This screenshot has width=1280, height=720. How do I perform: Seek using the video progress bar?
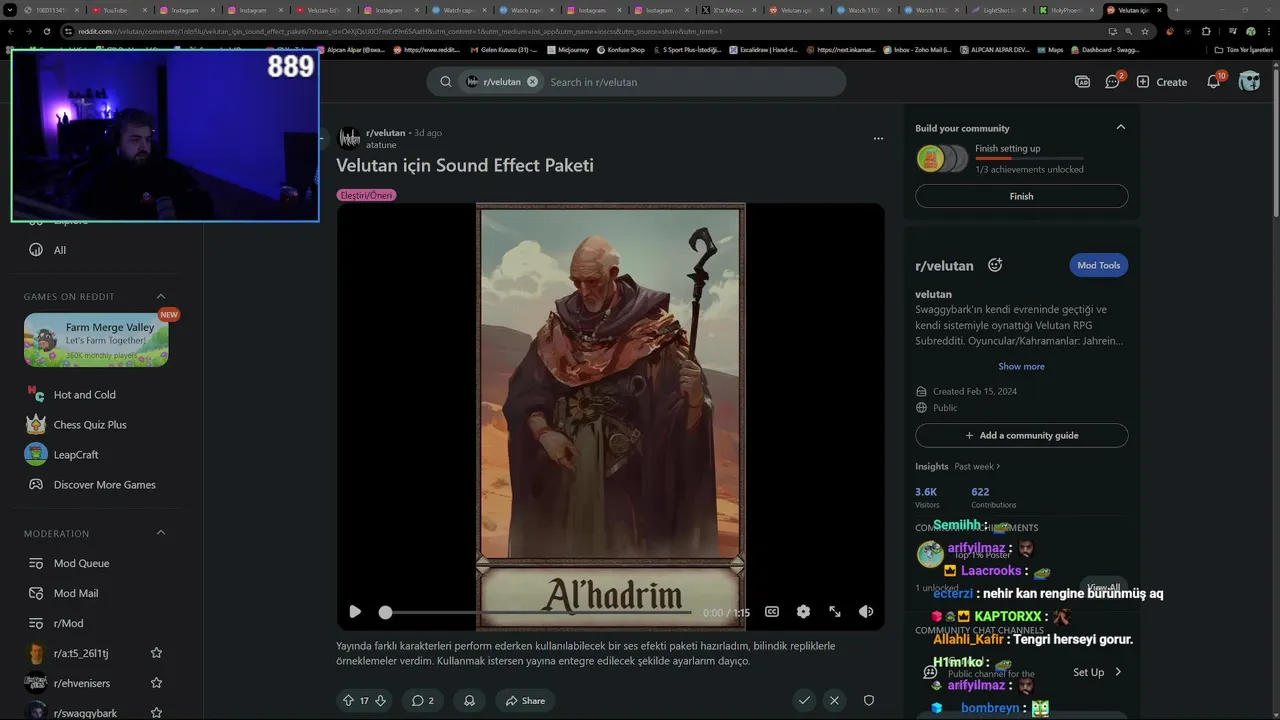point(537,612)
